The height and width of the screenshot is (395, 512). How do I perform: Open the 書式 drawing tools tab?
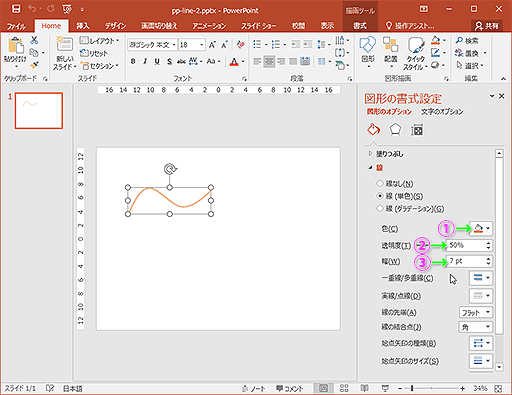[360, 26]
